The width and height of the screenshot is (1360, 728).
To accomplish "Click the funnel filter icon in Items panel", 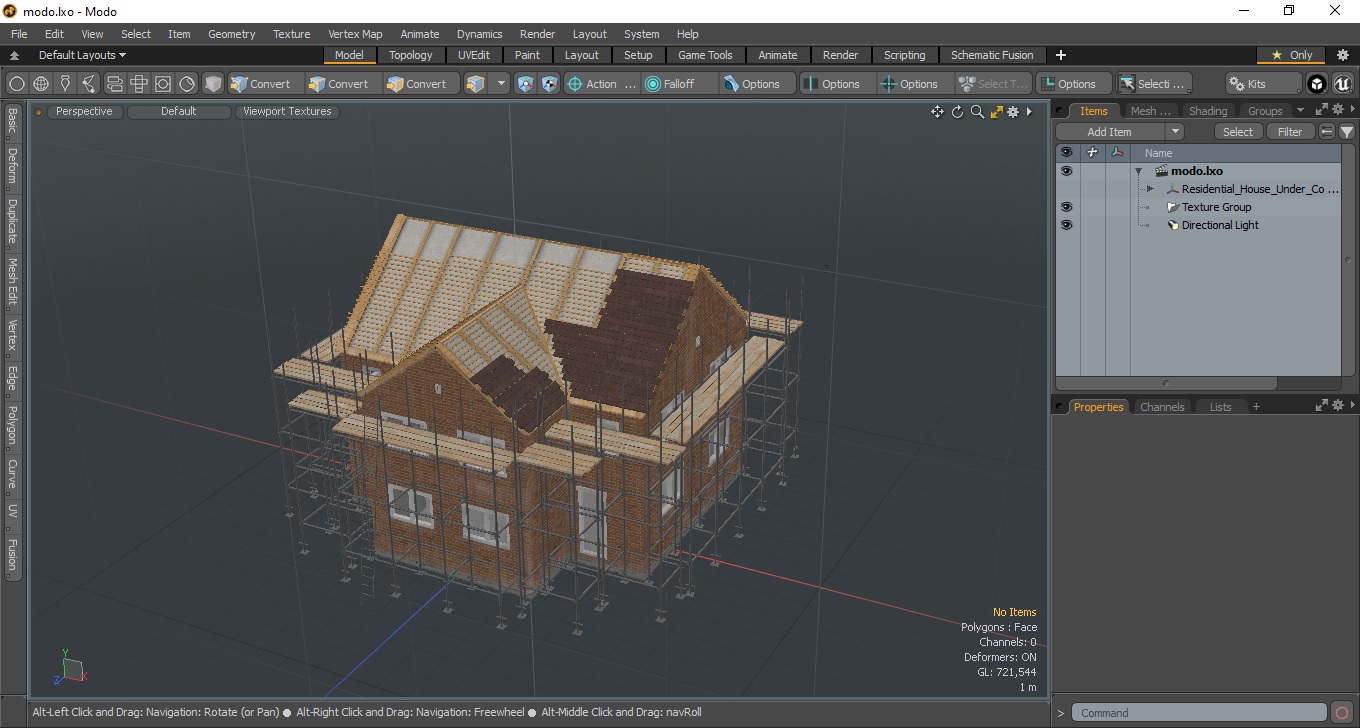I will 1347,132.
